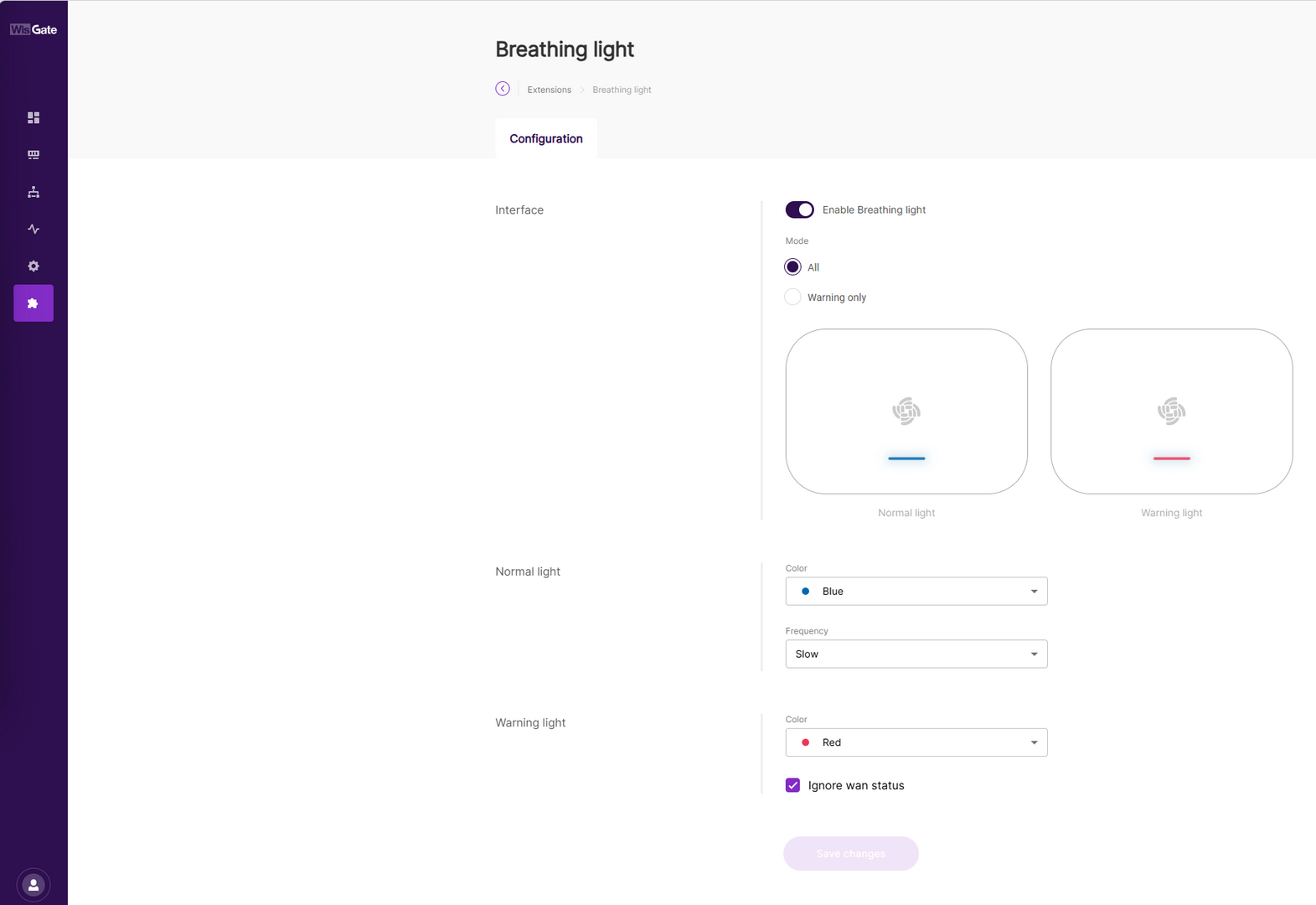Select the All mode radio button
1316x905 pixels.
(x=792, y=267)
